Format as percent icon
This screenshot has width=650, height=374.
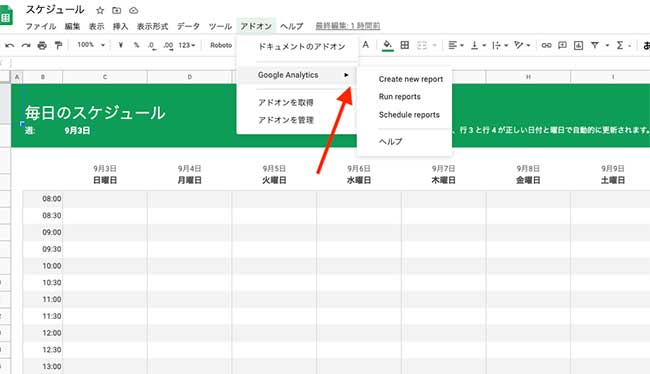[x=136, y=45]
